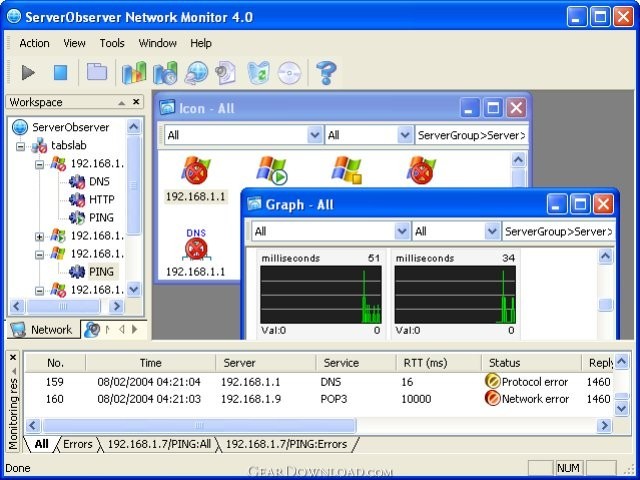
Task: Click the Workspace panel pin arrow
Action: click(x=121, y=103)
